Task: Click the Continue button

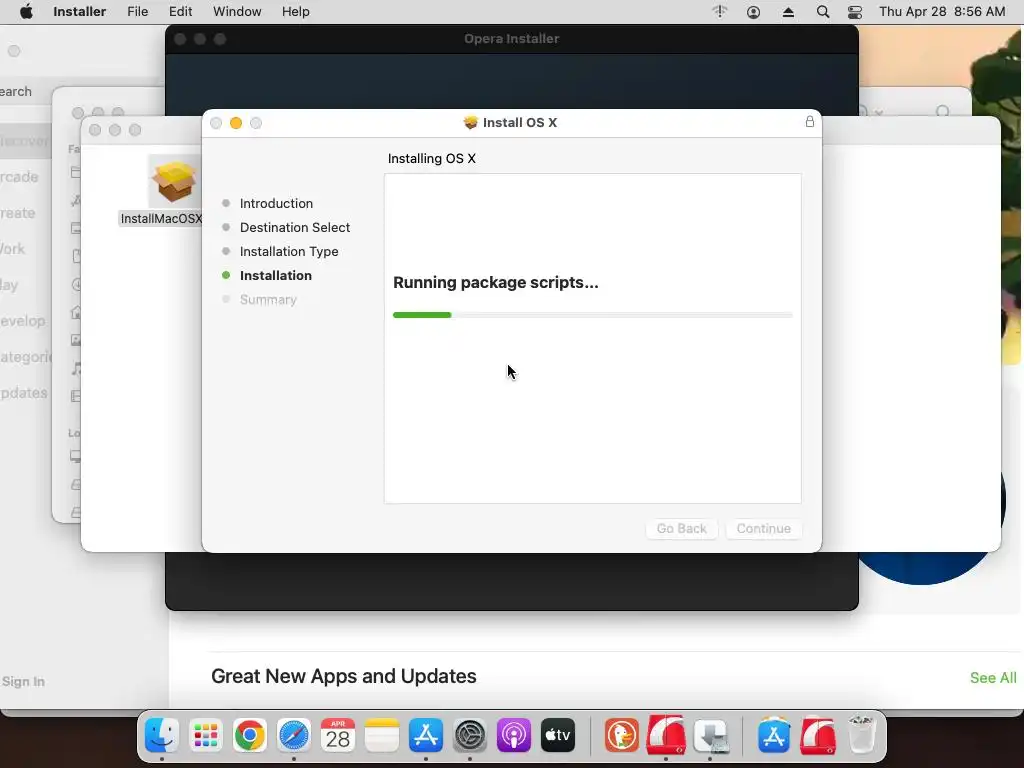Action: point(763,528)
